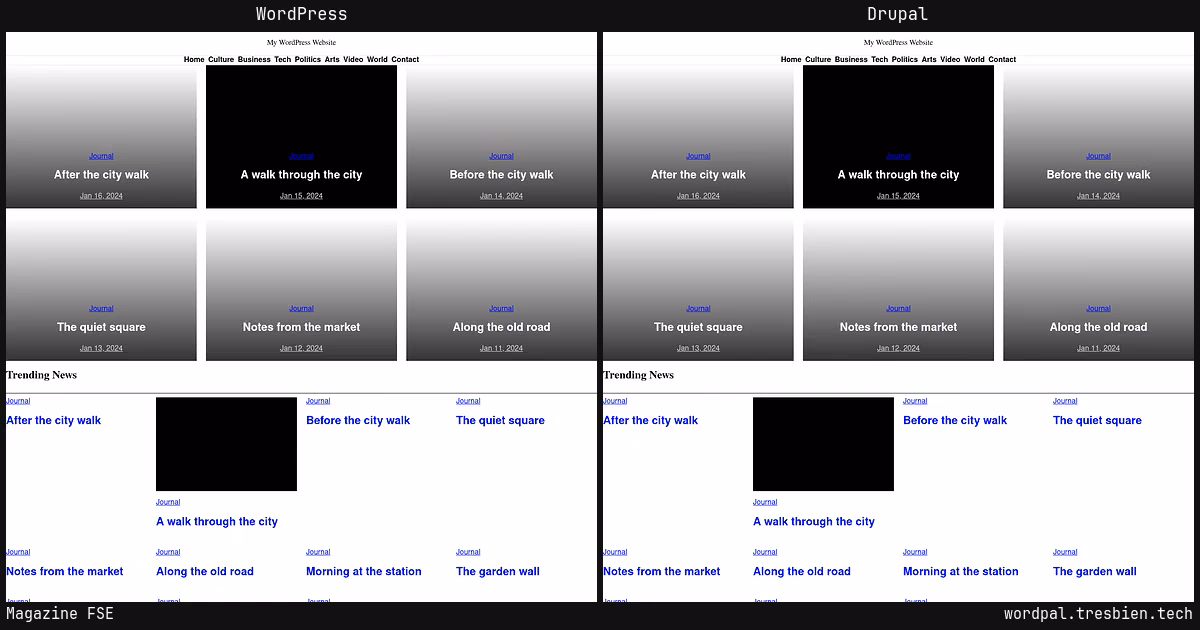This screenshot has height=630, width=1200.
Task: Open Video menu item in Drupal pane
Action: pyautogui.click(x=950, y=60)
